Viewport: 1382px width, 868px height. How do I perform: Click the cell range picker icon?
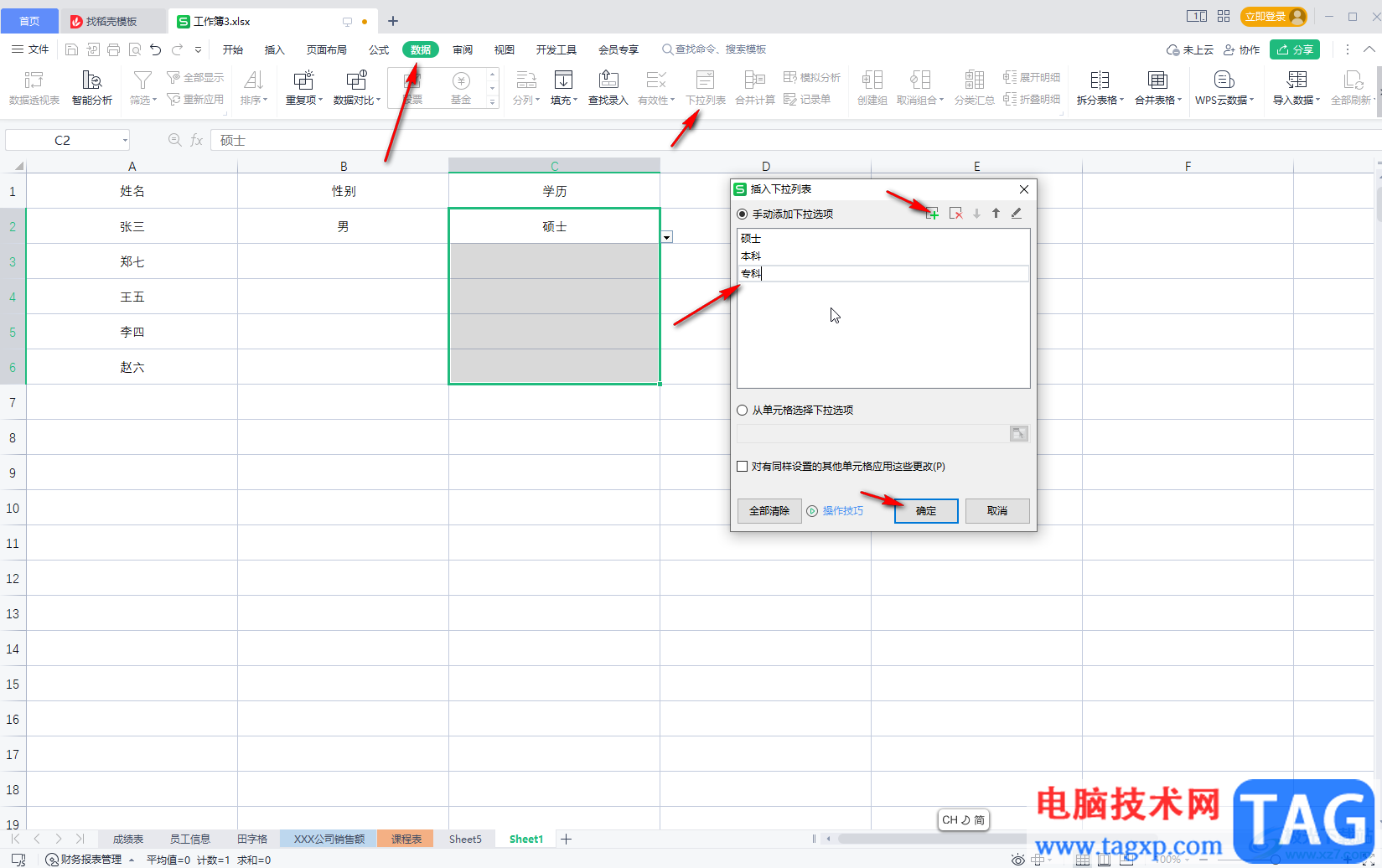coord(1018,433)
